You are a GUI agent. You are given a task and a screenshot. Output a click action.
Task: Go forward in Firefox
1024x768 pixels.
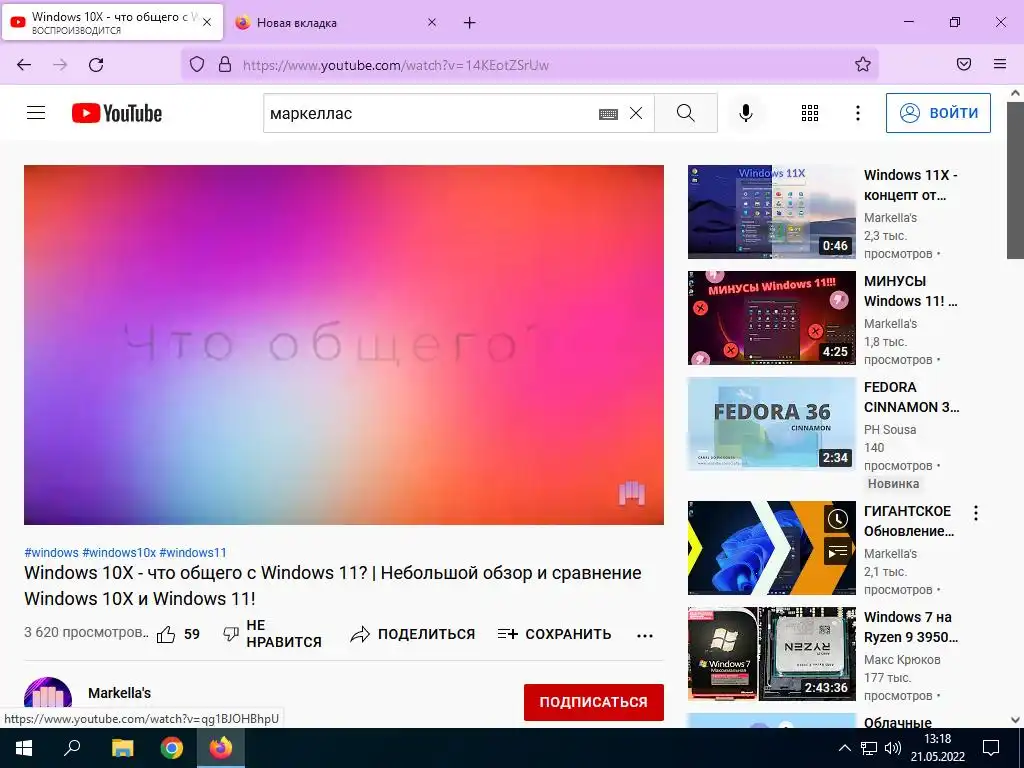(x=60, y=65)
